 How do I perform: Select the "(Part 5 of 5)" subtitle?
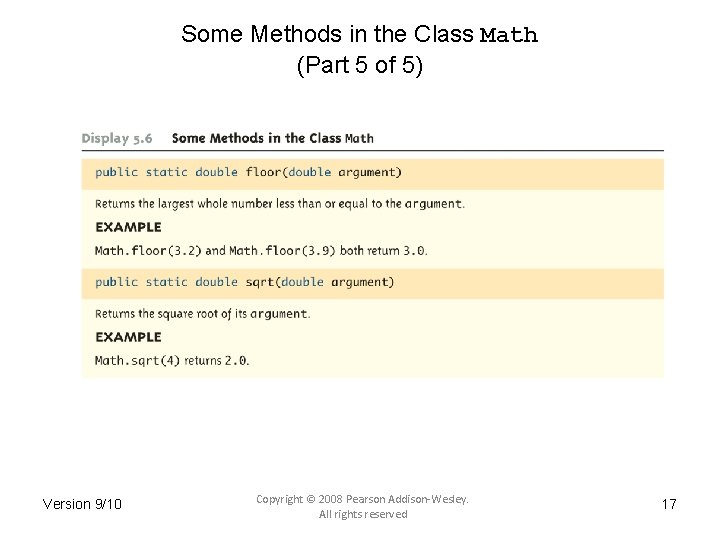pyautogui.click(x=360, y=67)
